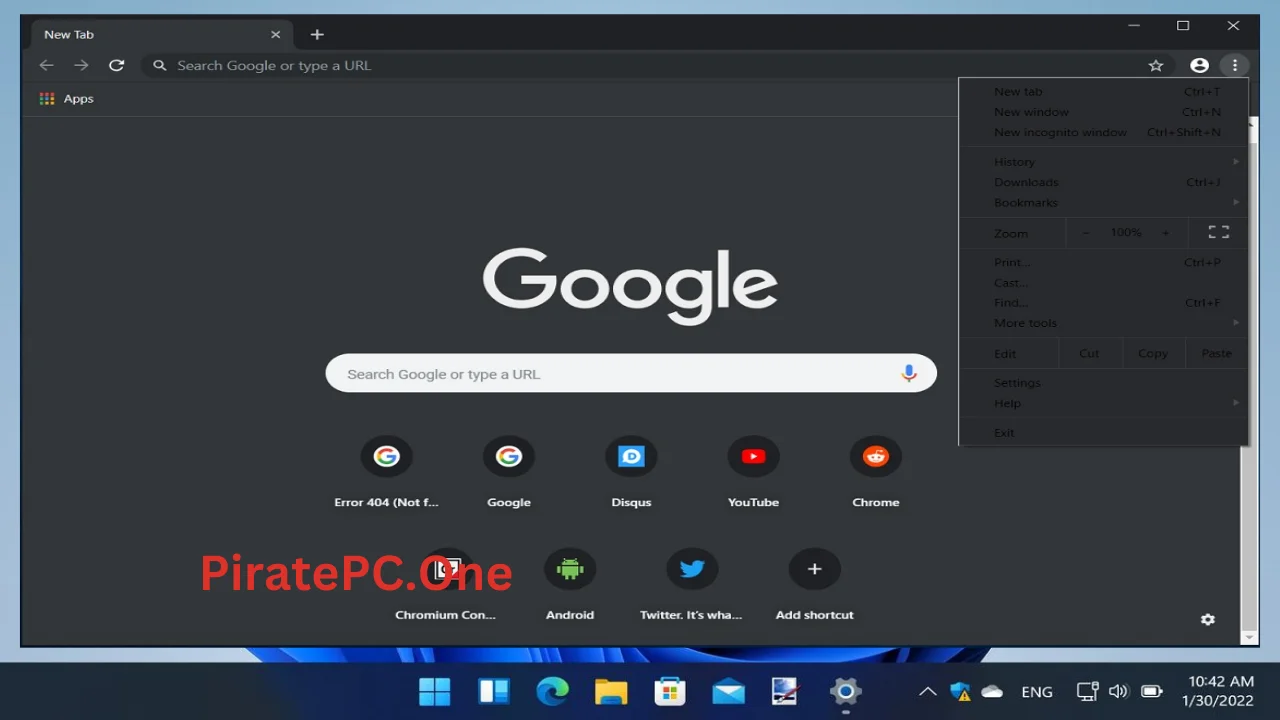Open the Disqus shortcut tile

(631, 473)
